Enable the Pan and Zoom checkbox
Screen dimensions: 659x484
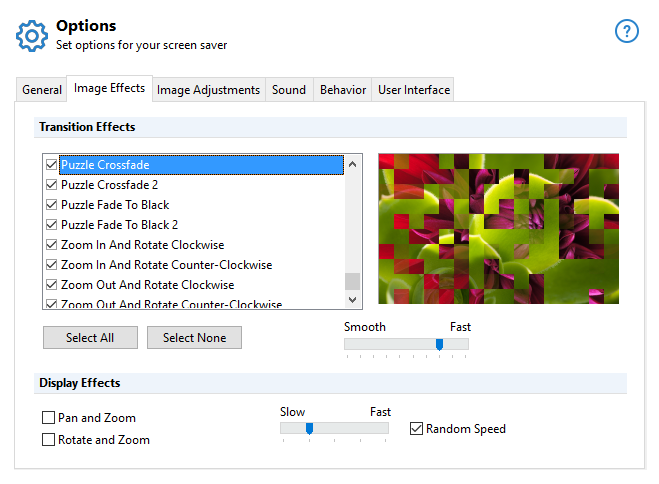pos(49,418)
